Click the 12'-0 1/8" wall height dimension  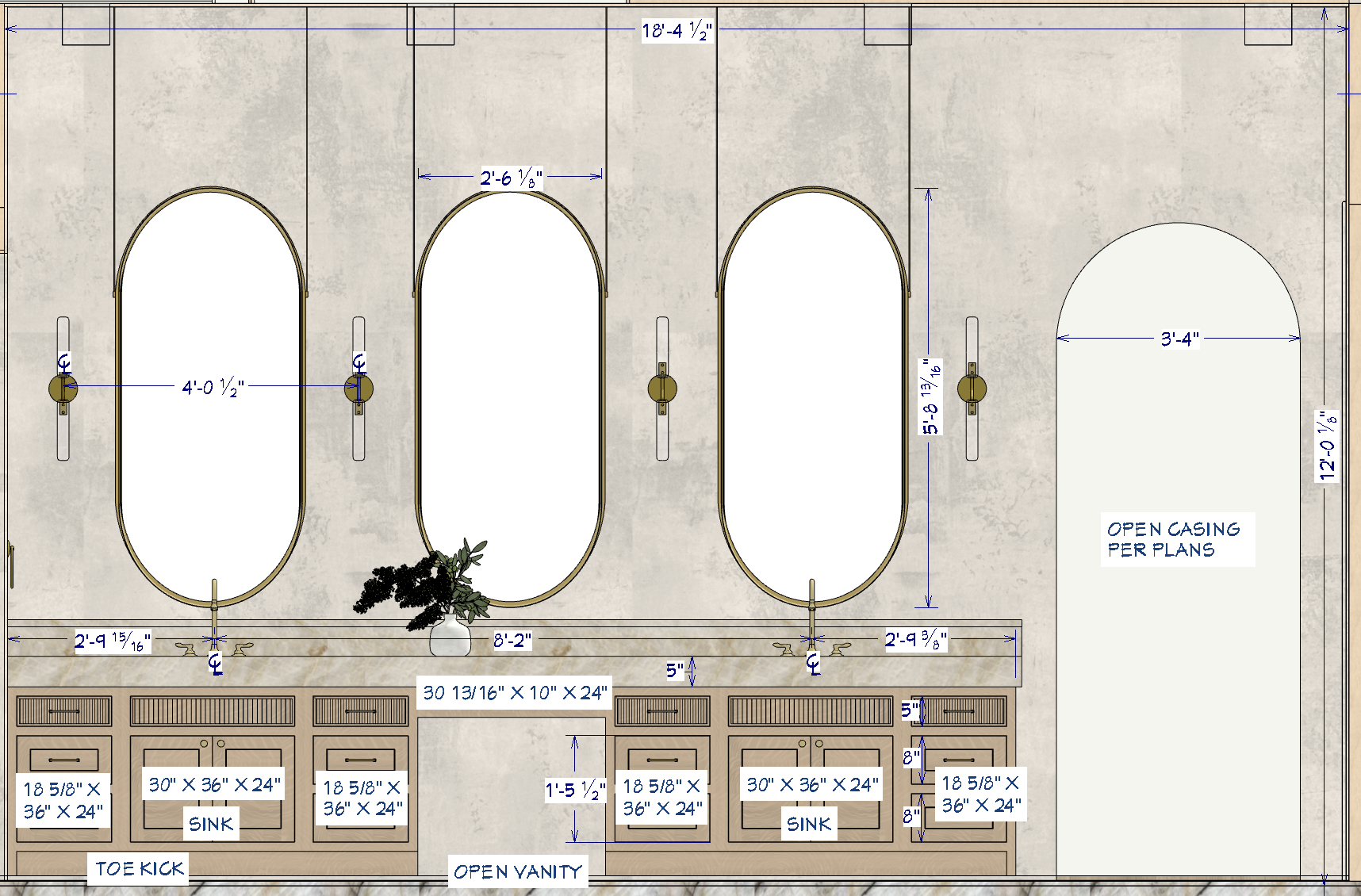[1327, 445]
